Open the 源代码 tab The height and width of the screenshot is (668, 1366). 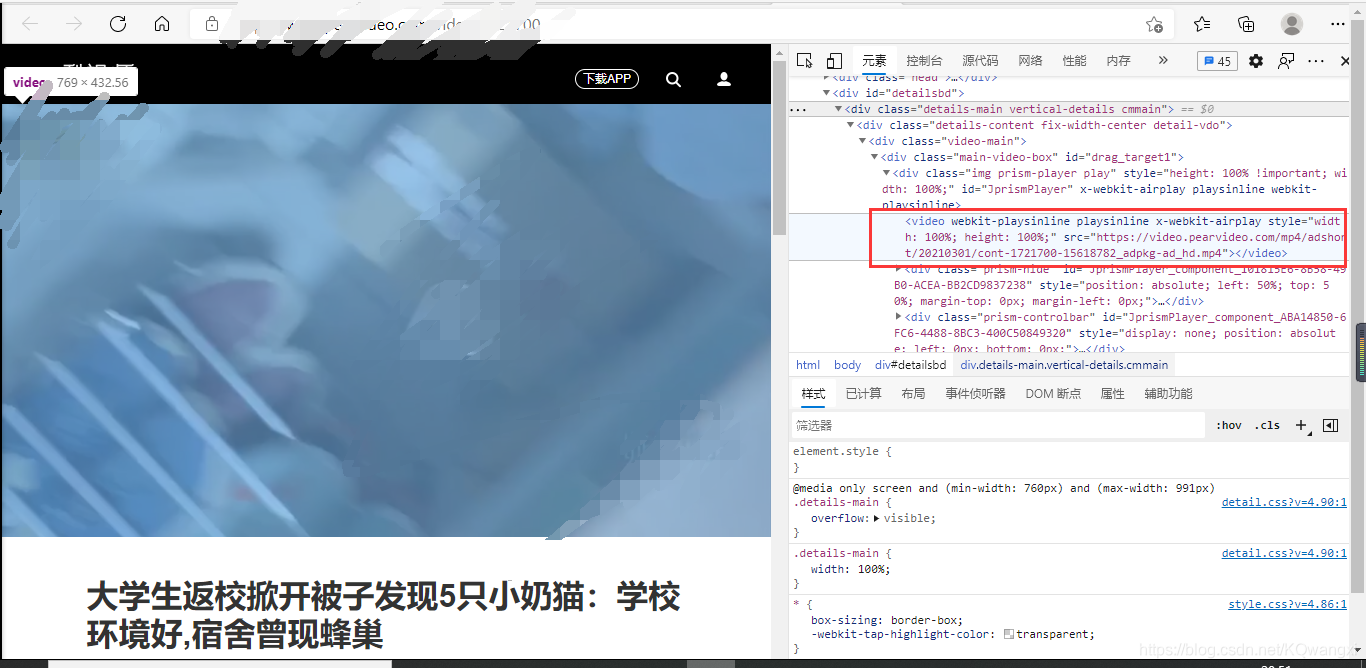point(980,61)
